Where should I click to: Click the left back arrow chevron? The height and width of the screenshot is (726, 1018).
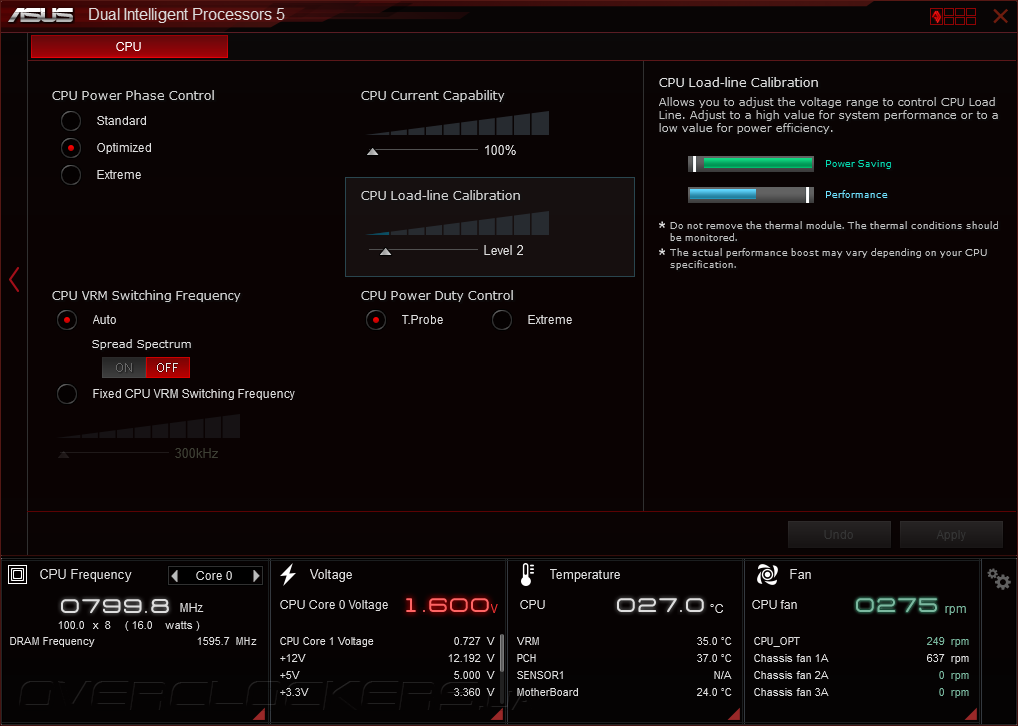point(14,279)
